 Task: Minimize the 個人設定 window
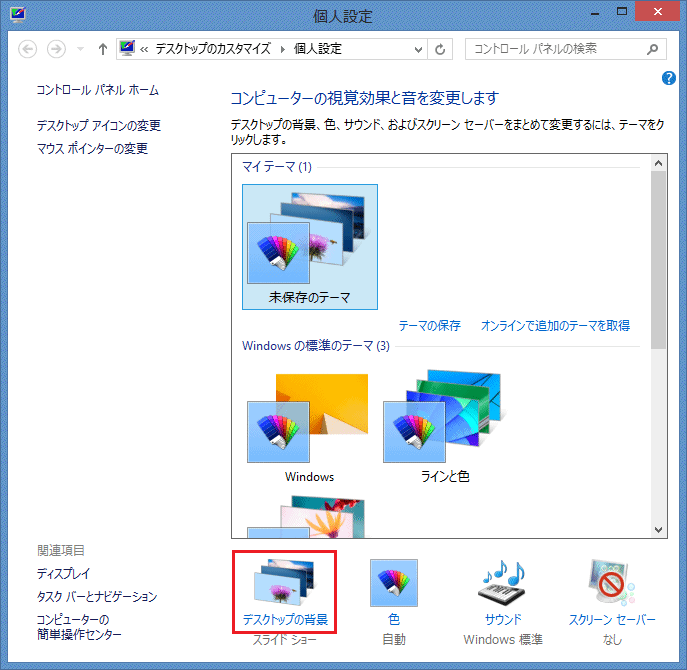595,12
